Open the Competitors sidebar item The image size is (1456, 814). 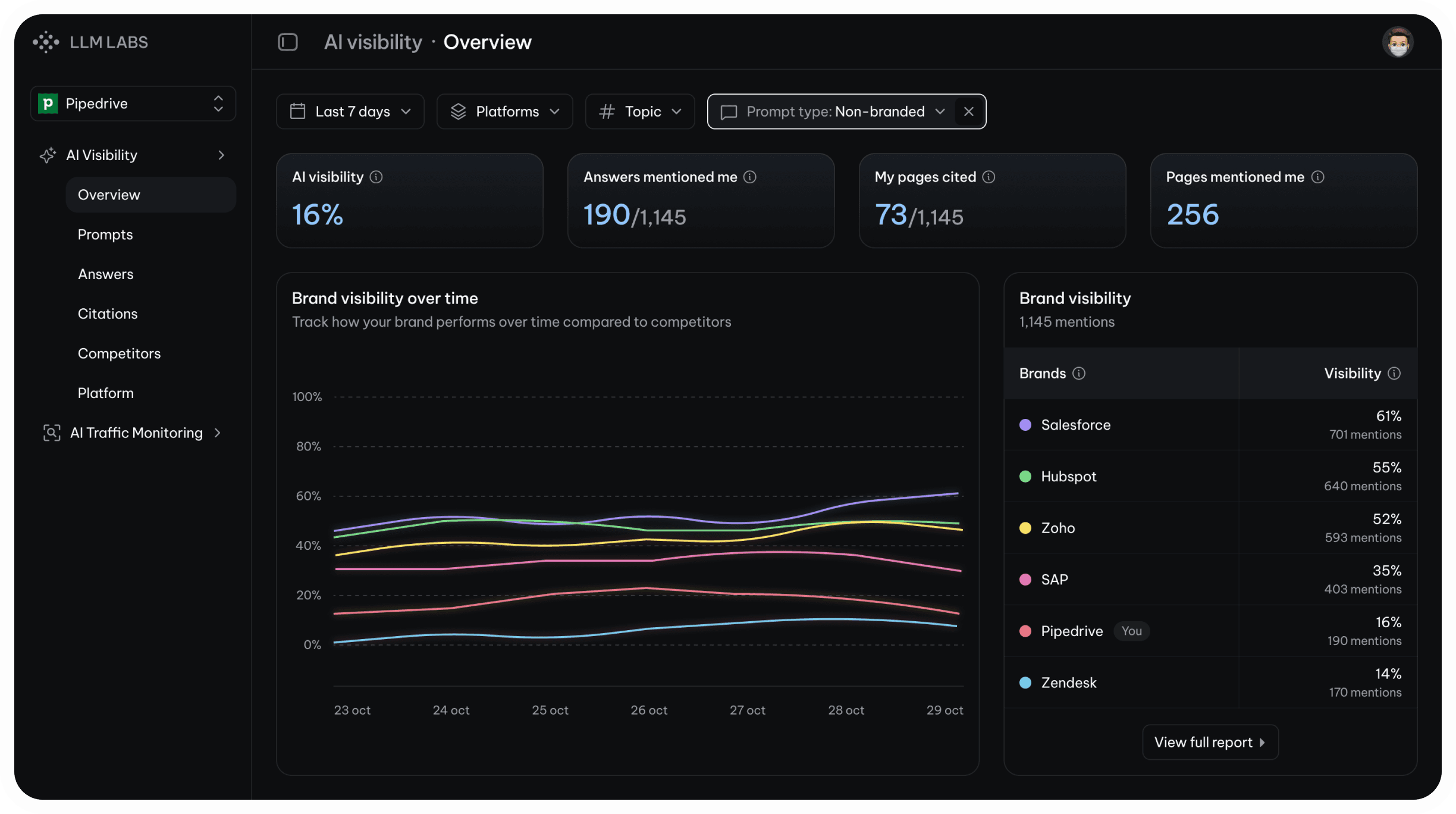point(119,354)
